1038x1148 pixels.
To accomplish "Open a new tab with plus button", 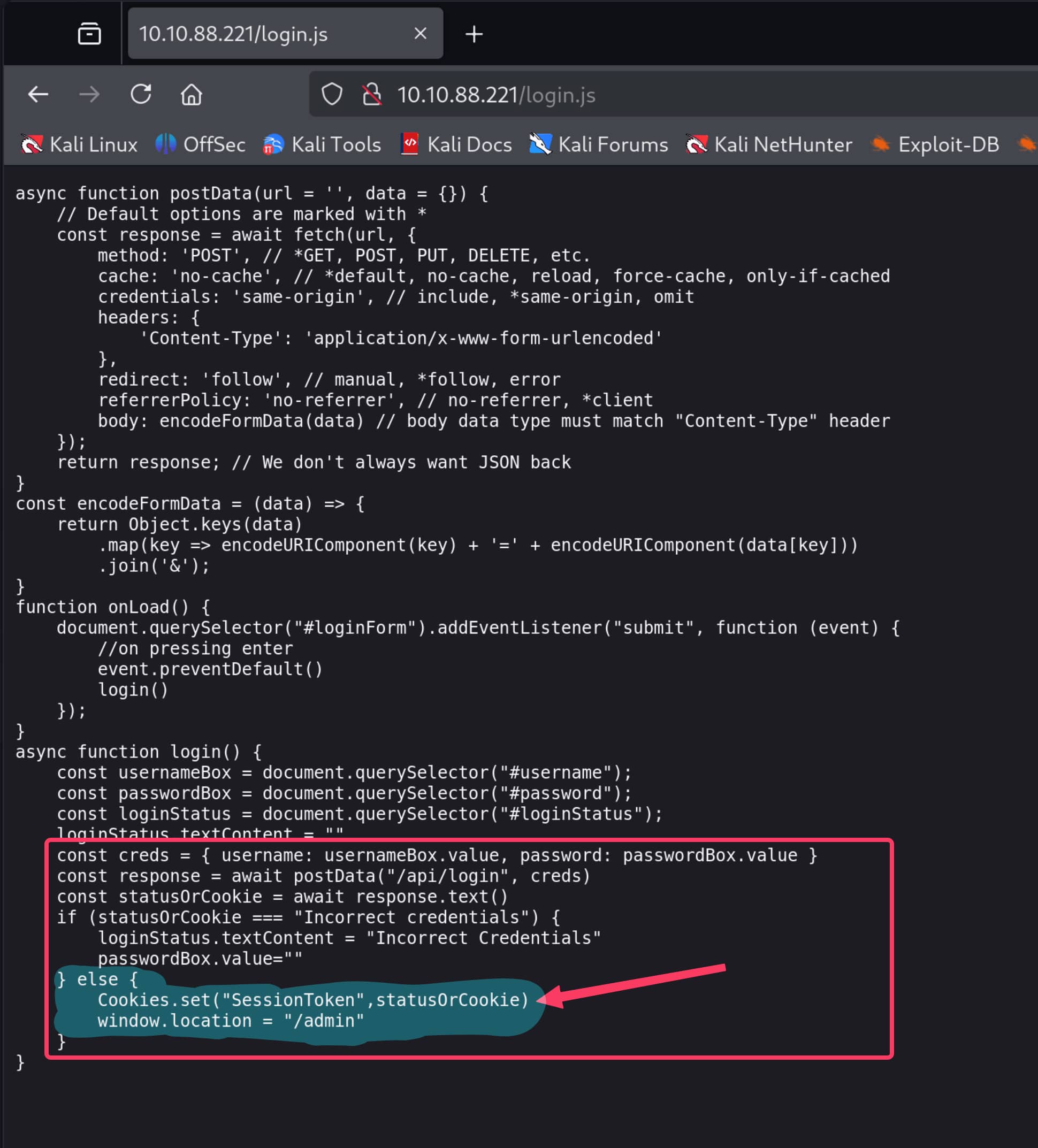I will pyautogui.click(x=474, y=34).
